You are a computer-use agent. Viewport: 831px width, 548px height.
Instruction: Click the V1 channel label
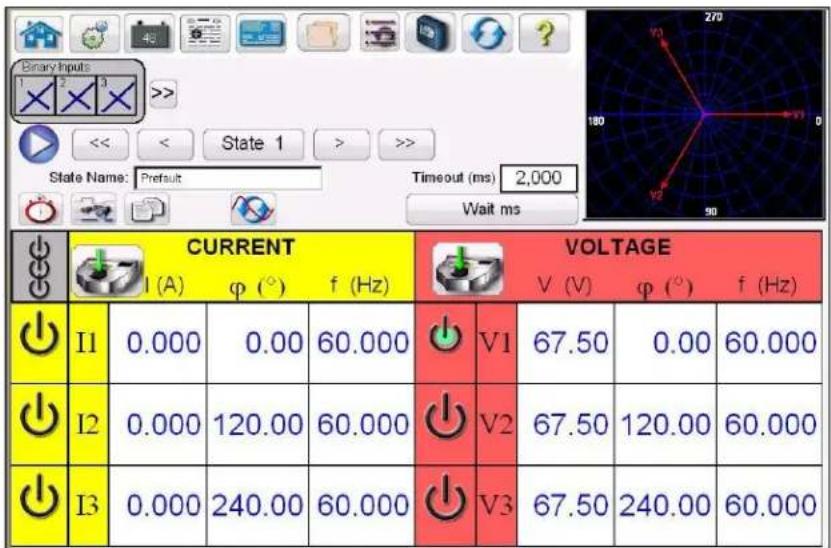pos(496,343)
